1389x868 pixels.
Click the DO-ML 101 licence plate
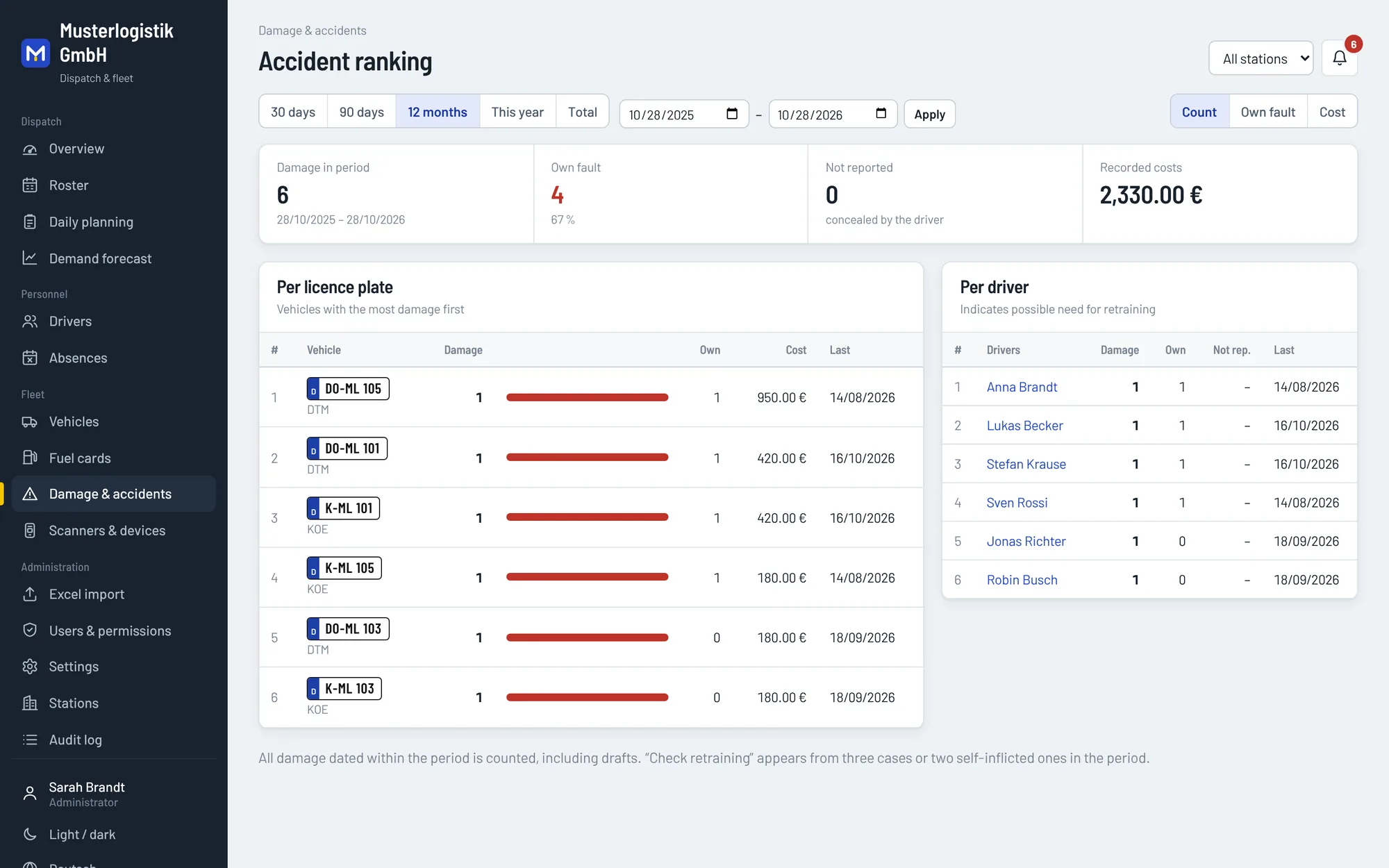pos(347,449)
